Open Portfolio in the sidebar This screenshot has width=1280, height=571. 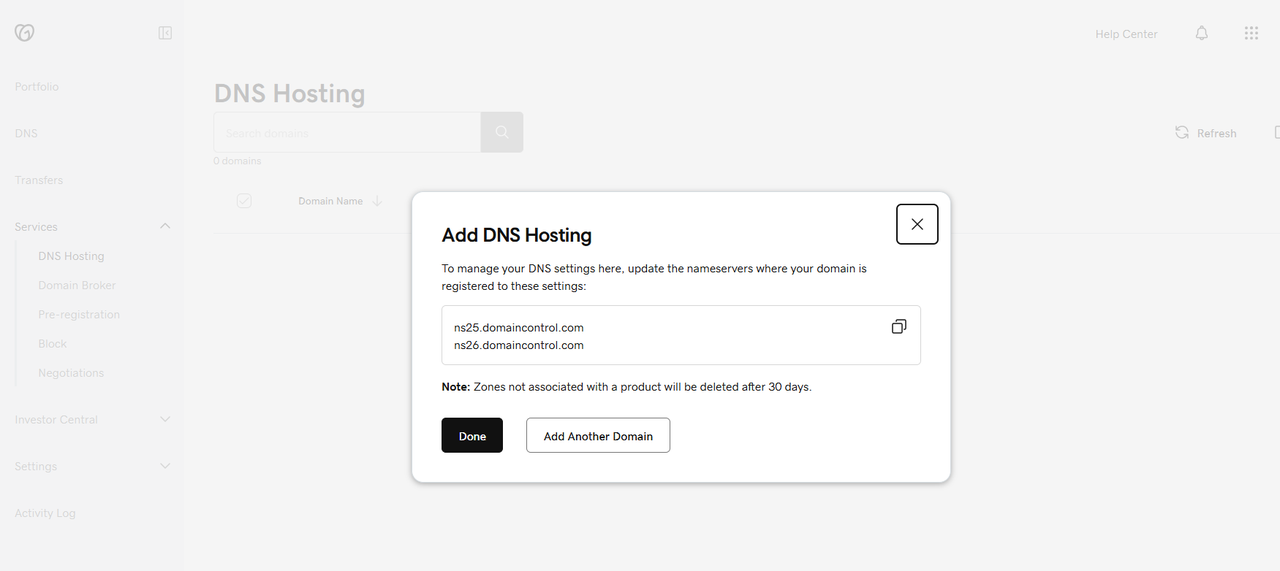pyautogui.click(x=37, y=87)
